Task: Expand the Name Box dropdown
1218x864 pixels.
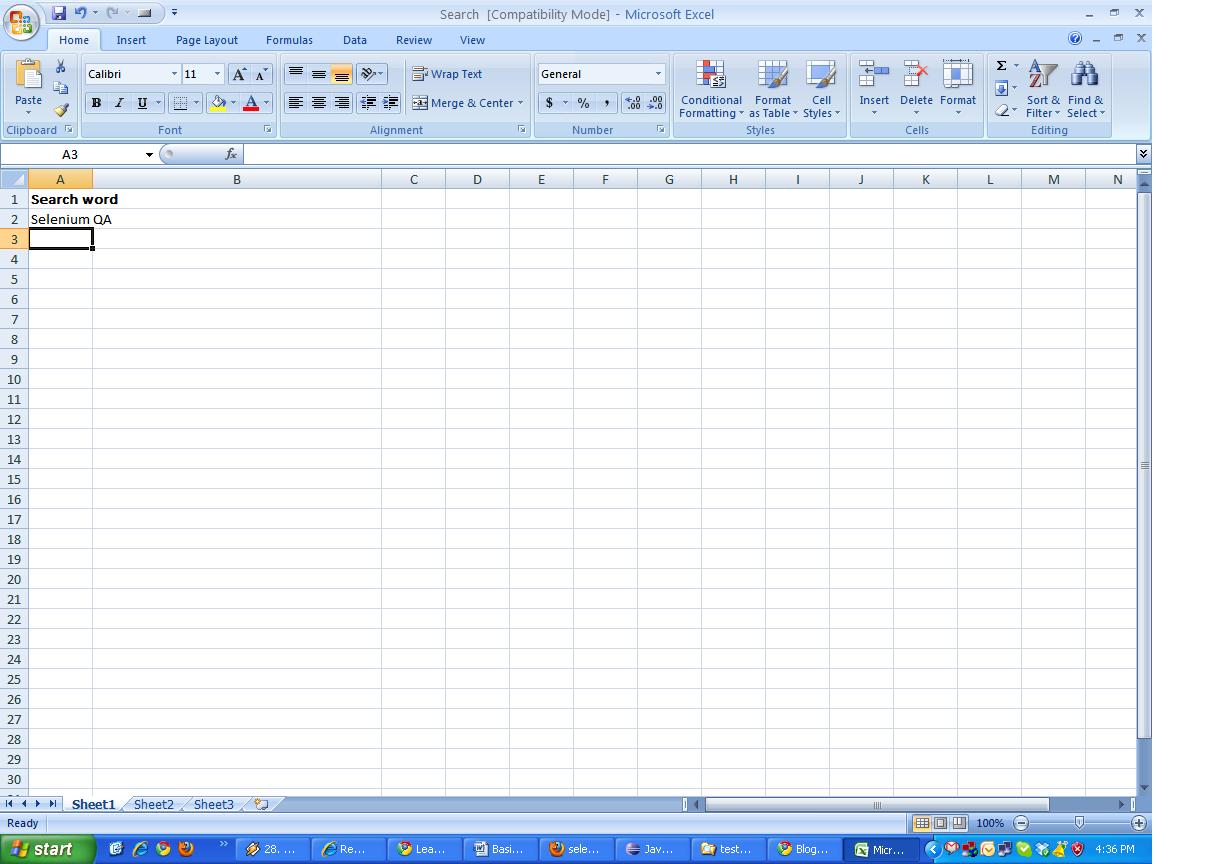Action: (x=149, y=154)
